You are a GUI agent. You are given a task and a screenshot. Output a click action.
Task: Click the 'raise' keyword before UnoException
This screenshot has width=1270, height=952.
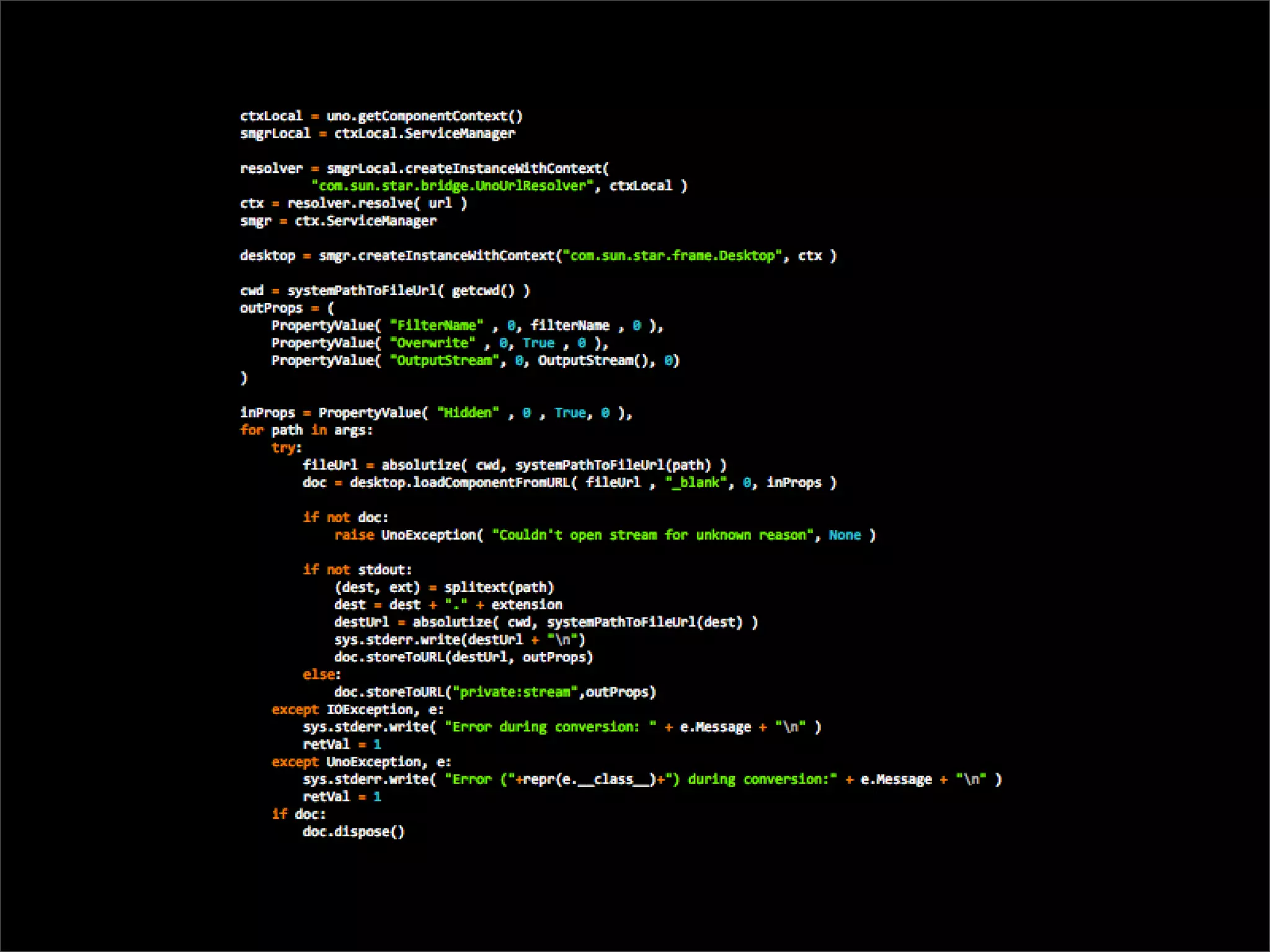pos(354,535)
